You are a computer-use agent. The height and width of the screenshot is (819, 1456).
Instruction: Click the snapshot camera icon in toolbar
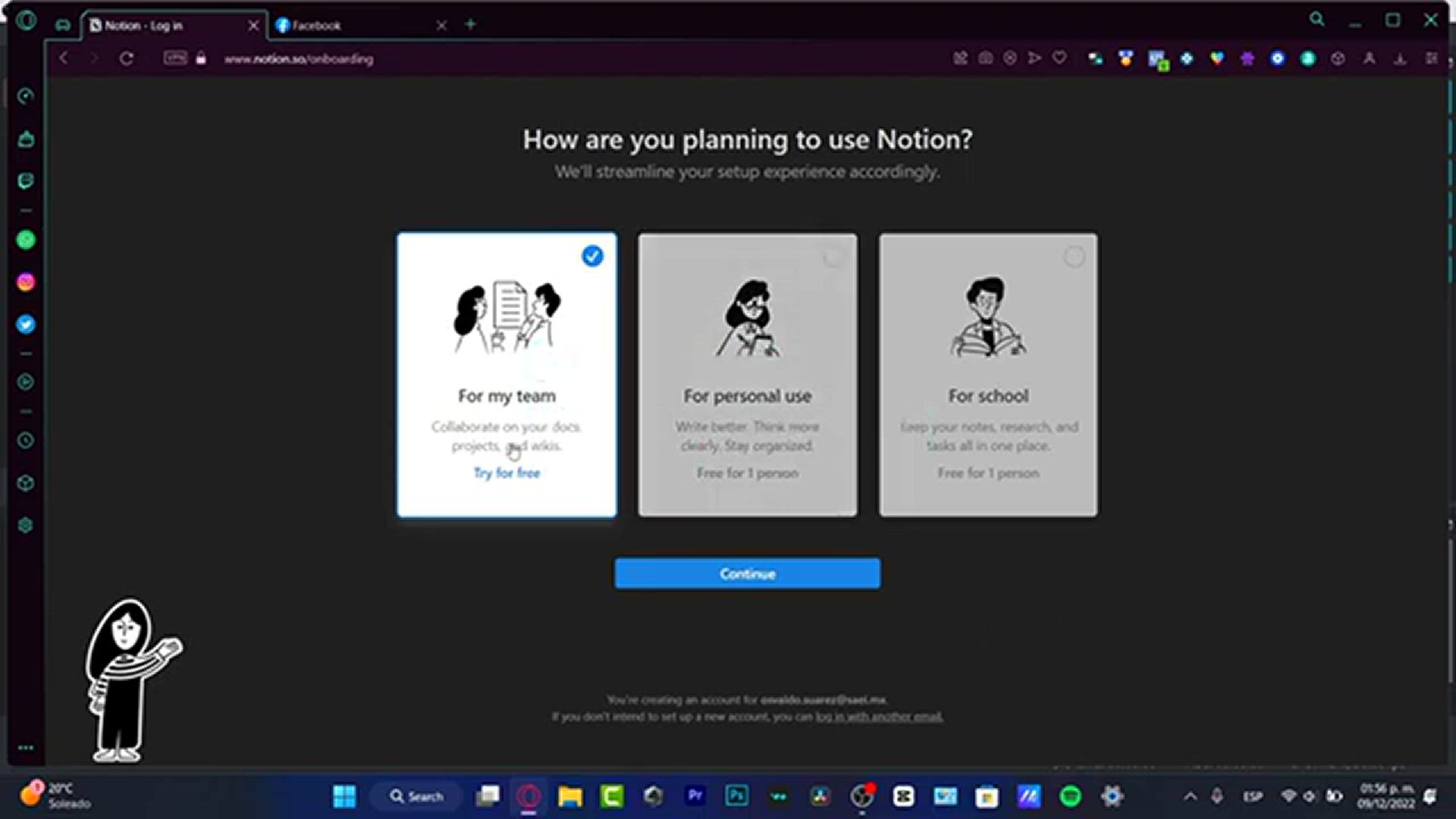point(985,58)
